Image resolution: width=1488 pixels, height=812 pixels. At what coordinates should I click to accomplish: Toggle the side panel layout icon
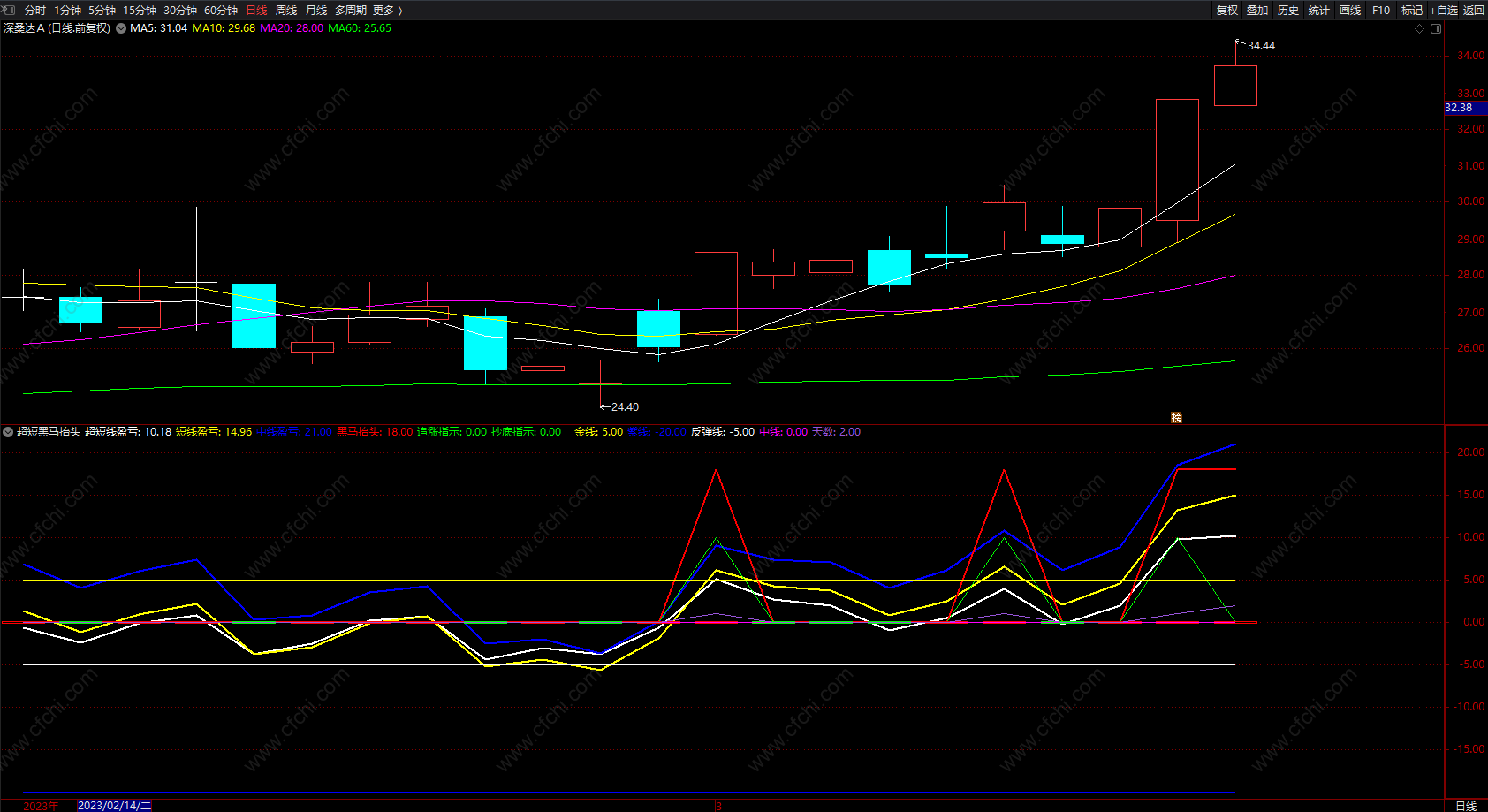(1436, 29)
